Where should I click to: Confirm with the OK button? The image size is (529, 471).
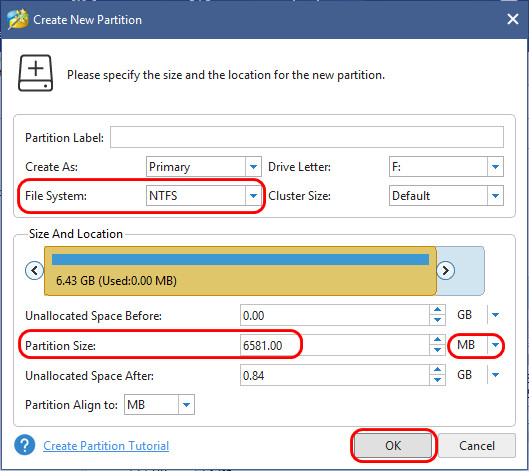(x=393, y=445)
